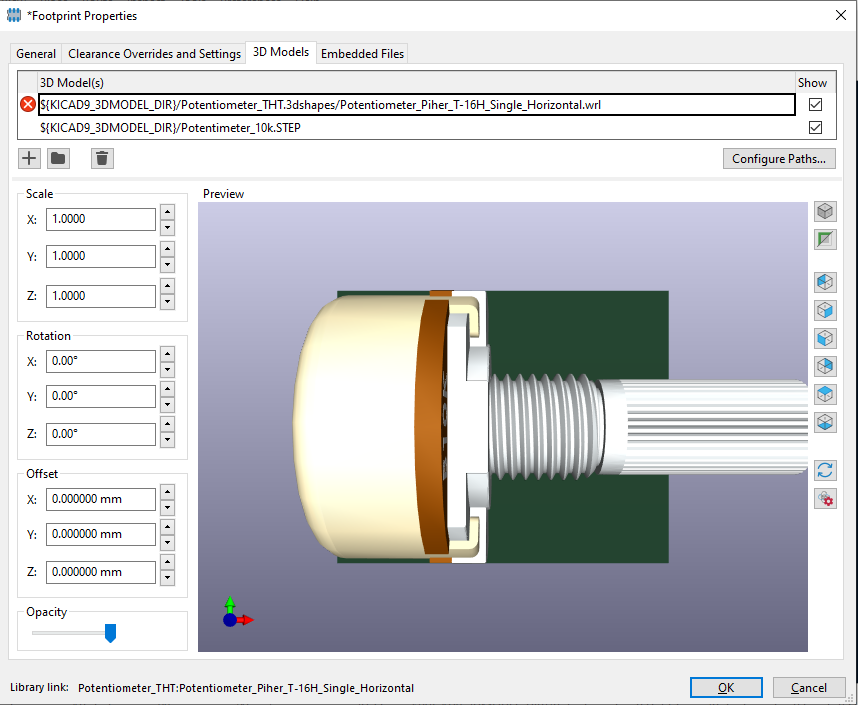This screenshot has height=705, width=858.
Task: Click the error icon beside the .wrl model
Action: pos(27,104)
